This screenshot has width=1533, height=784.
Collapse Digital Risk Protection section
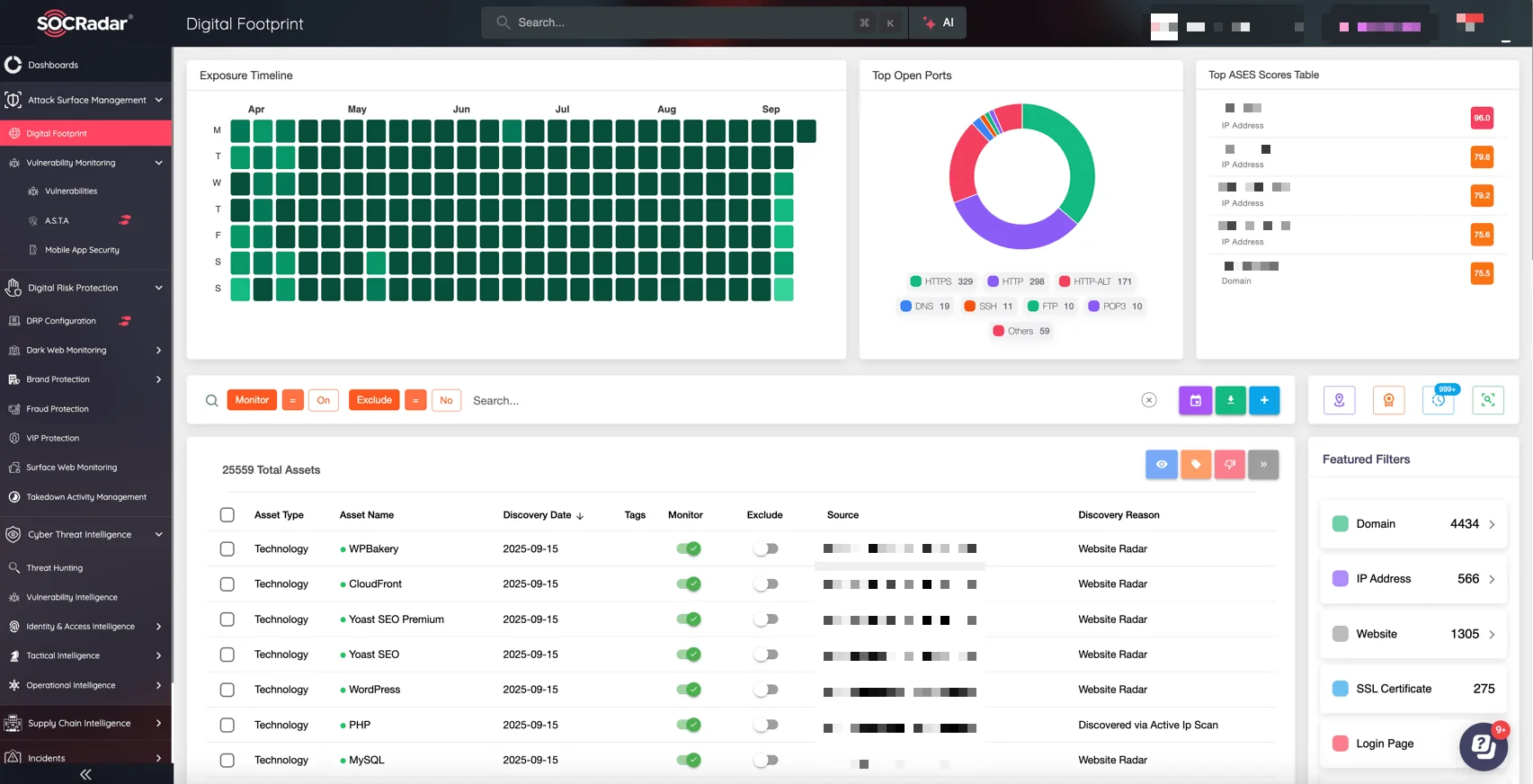[158, 288]
